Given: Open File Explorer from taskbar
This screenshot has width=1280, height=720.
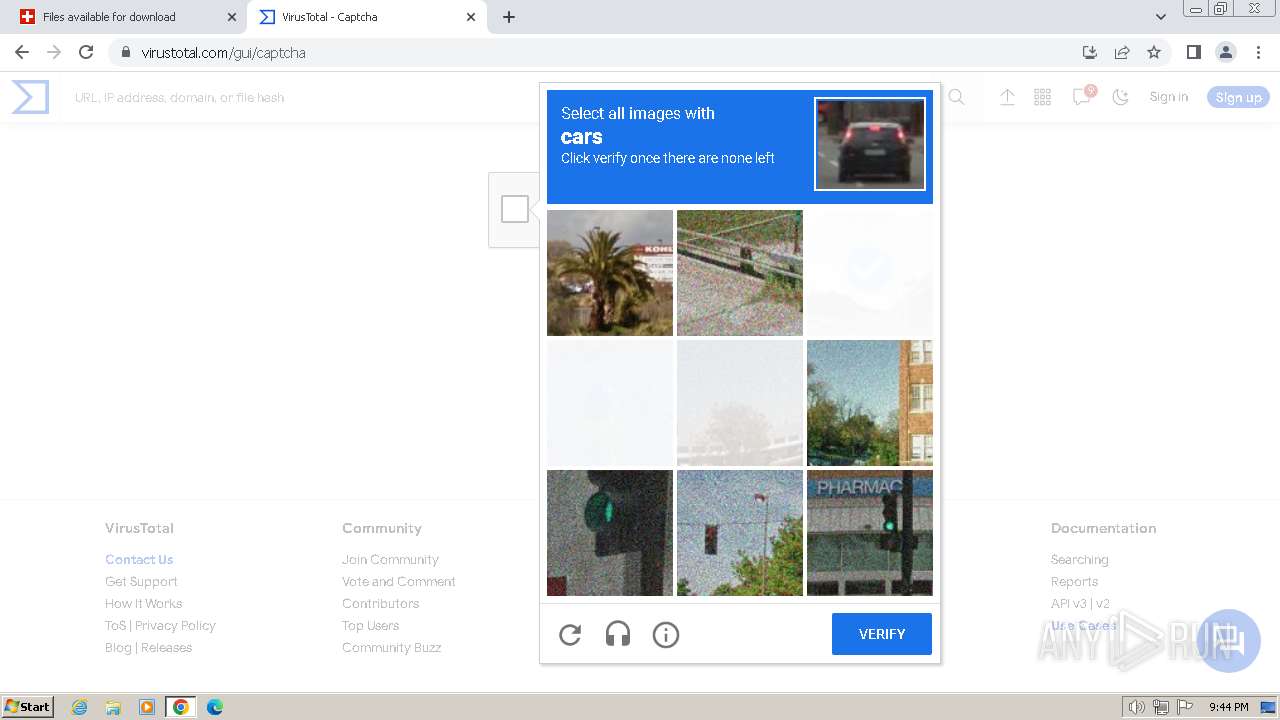Looking at the screenshot, I should click(113, 707).
